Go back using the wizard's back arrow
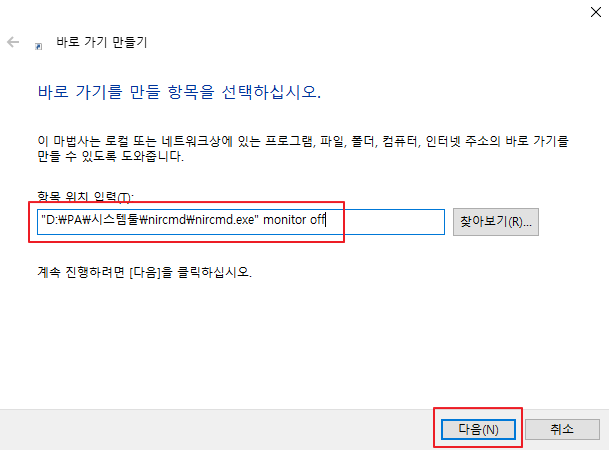The width and height of the screenshot is (609, 450). coord(13,42)
